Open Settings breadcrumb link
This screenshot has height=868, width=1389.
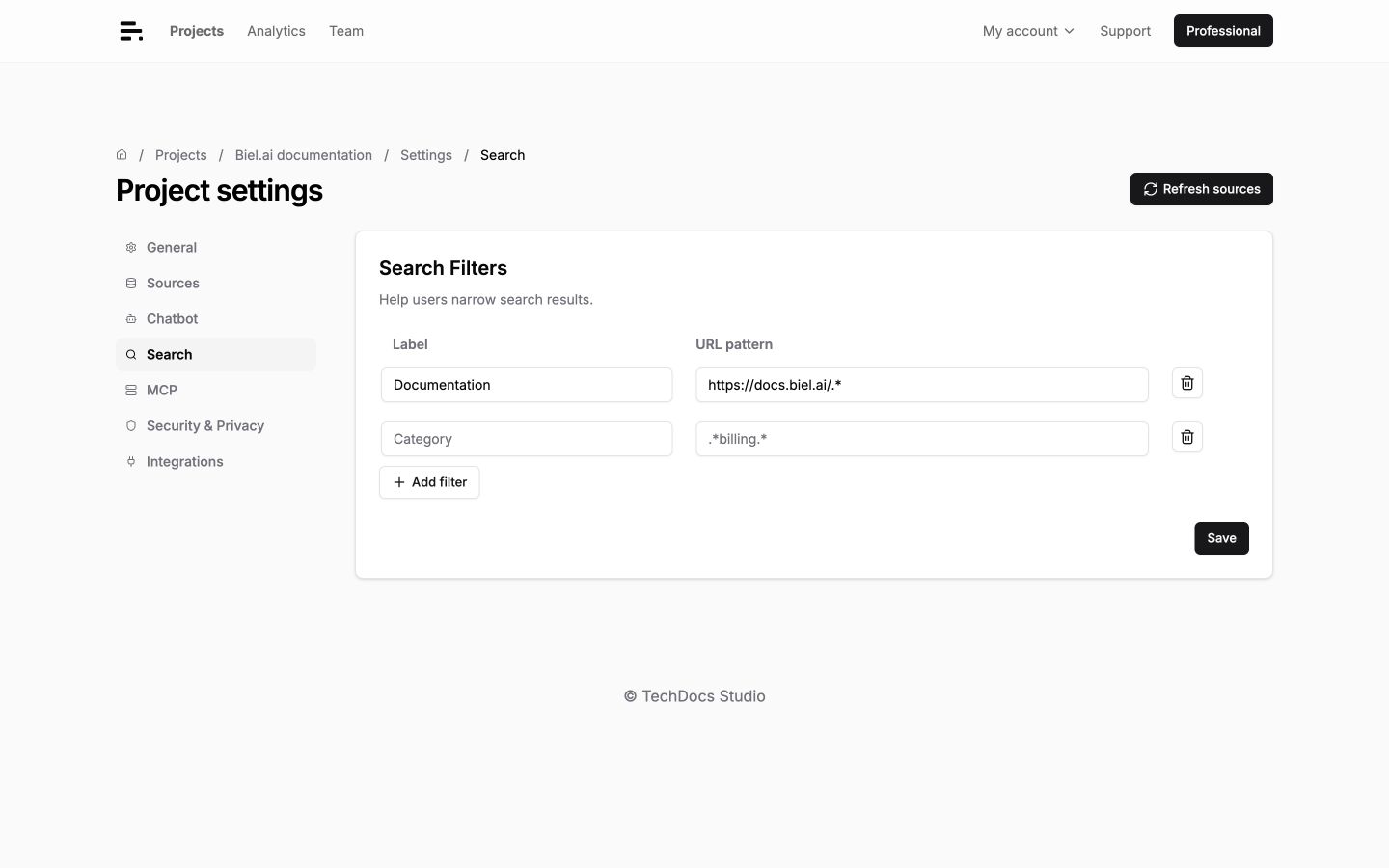426,155
